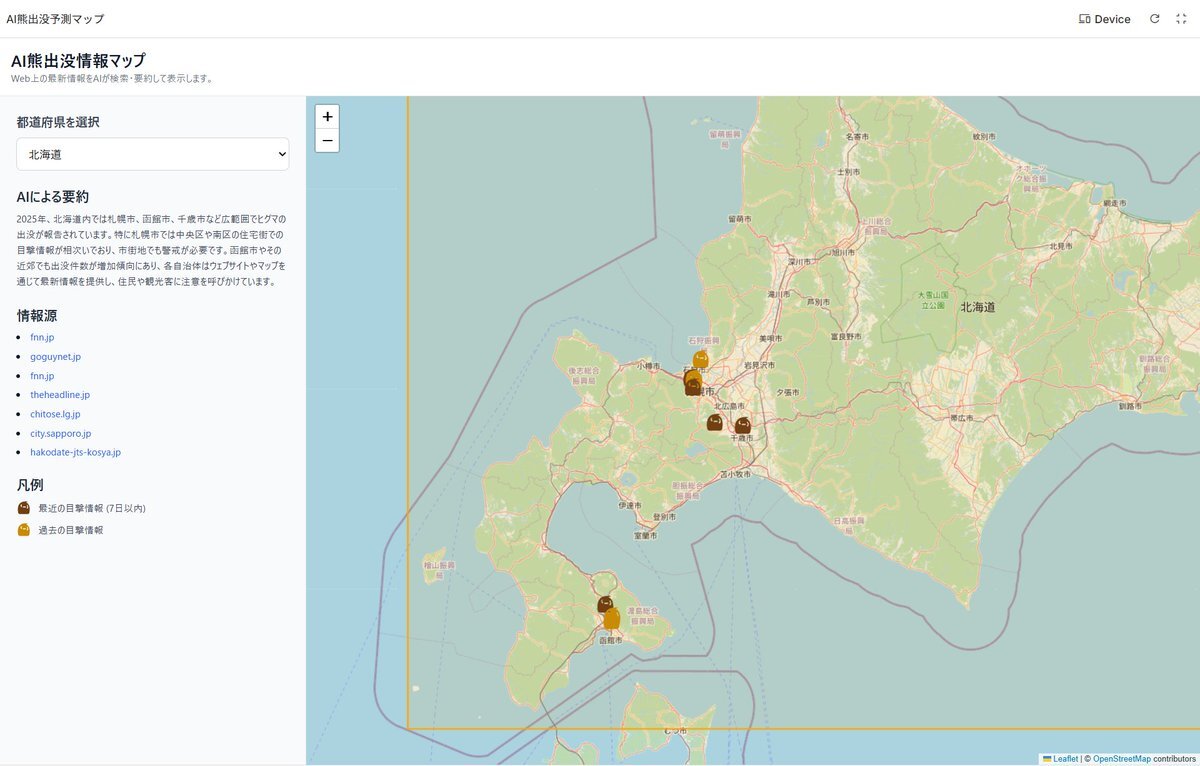The height and width of the screenshot is (766, 1200).
Task: Visit the chitose.lg.jp source link
Action: (x=55, y=414)
